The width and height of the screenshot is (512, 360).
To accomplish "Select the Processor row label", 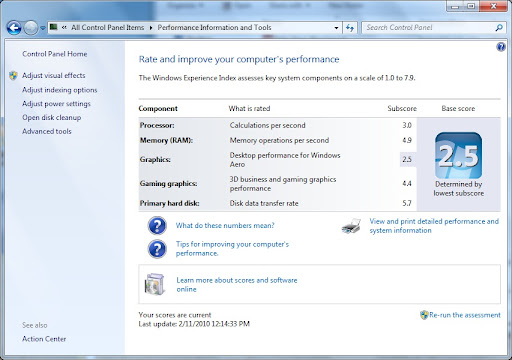I will (x=157, y=126).
